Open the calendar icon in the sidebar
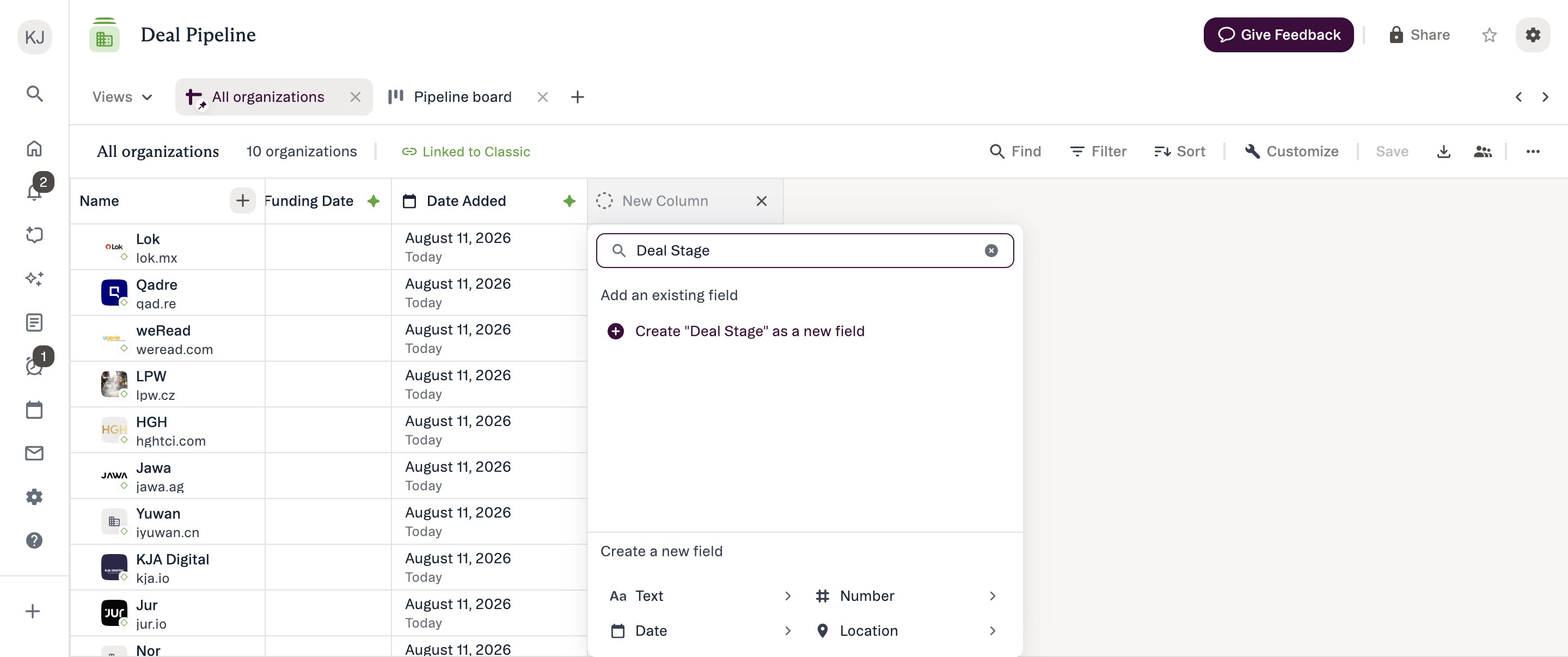The image size is (1568, 657). click(x=35, y=410)
